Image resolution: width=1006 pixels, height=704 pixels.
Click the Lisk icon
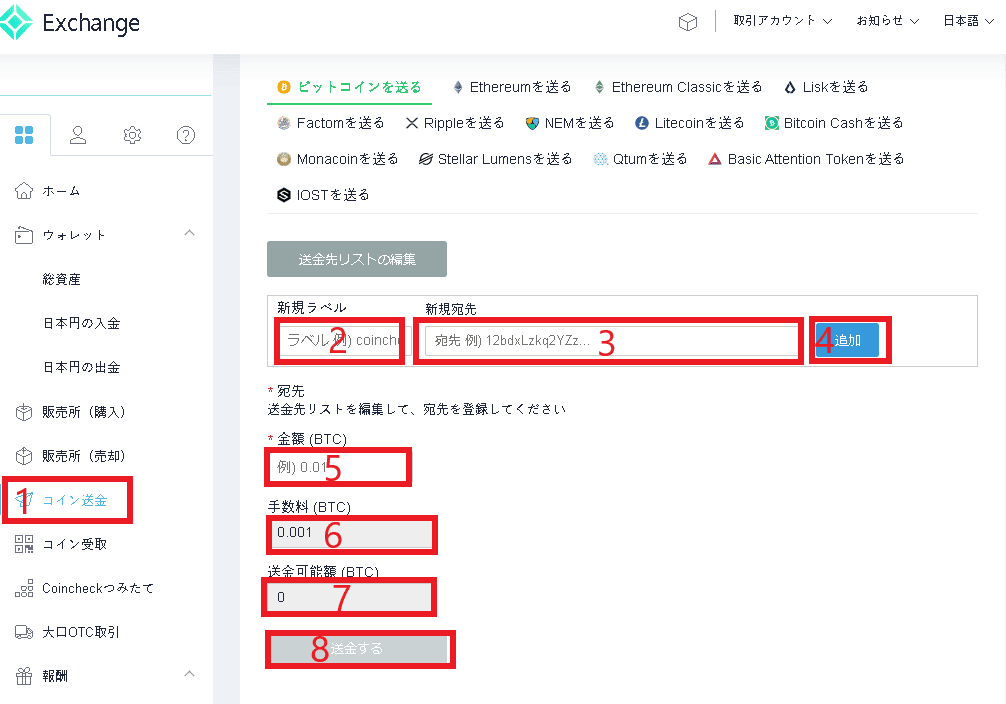point(790,87)
